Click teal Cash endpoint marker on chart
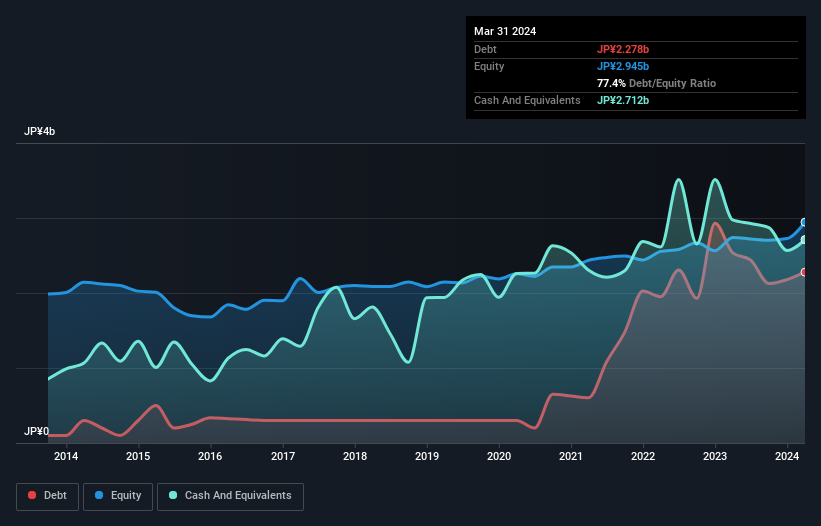Image resolution: width=821 pixels, height=526 pixels. tap(803, 240)
